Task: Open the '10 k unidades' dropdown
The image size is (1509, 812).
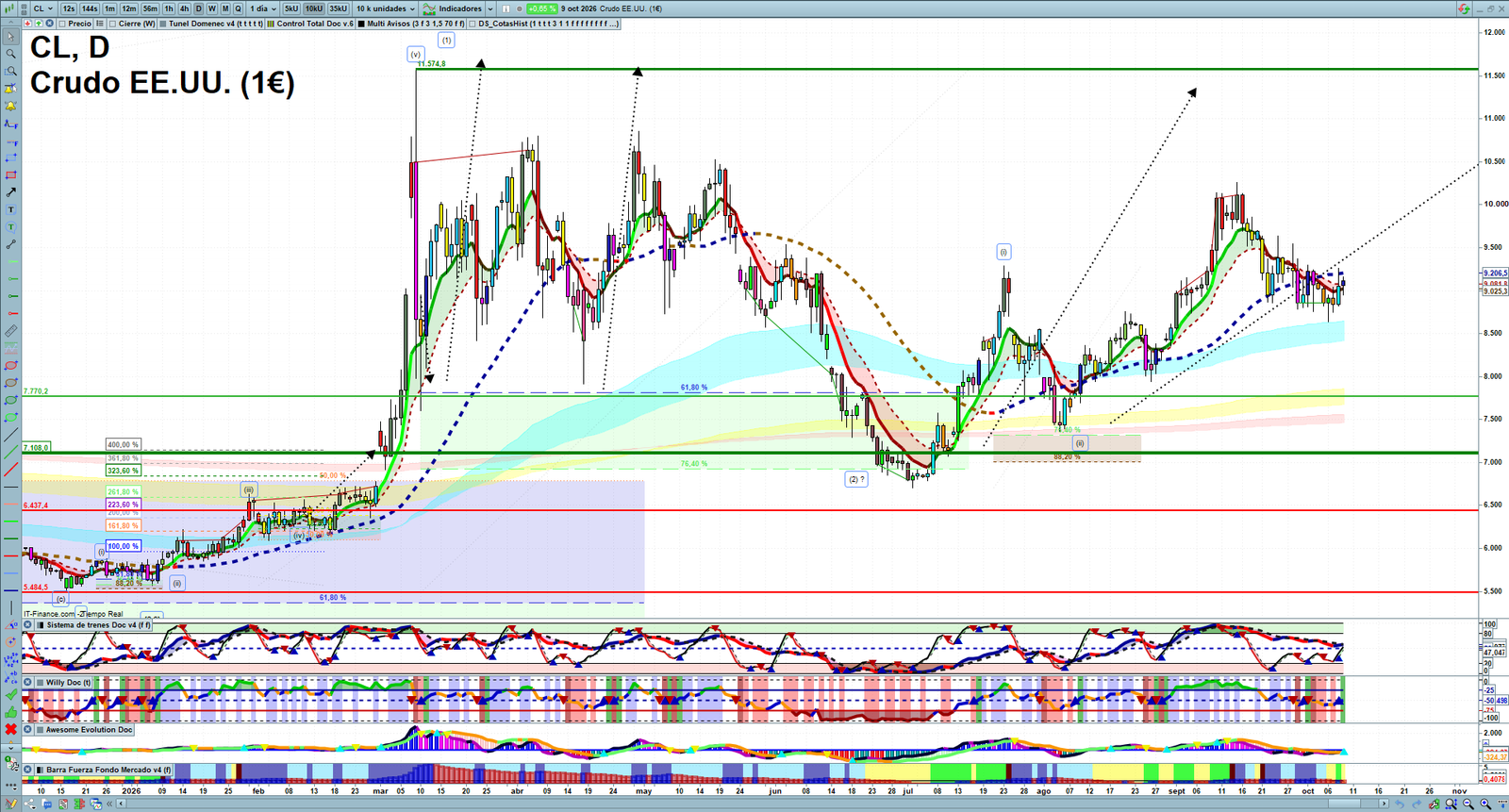Action: point(386,8)
